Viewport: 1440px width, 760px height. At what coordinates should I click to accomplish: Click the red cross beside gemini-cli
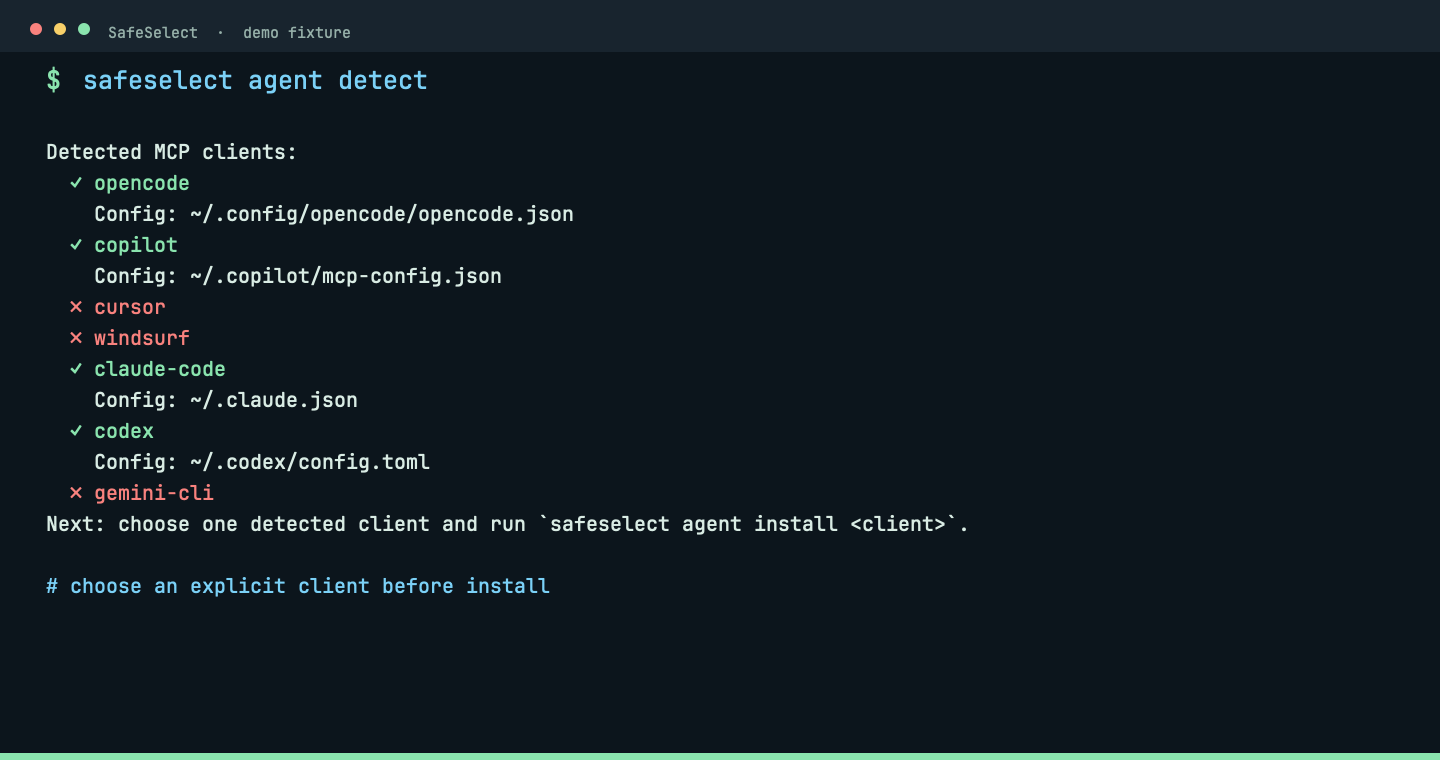click(x=76, y=493)
